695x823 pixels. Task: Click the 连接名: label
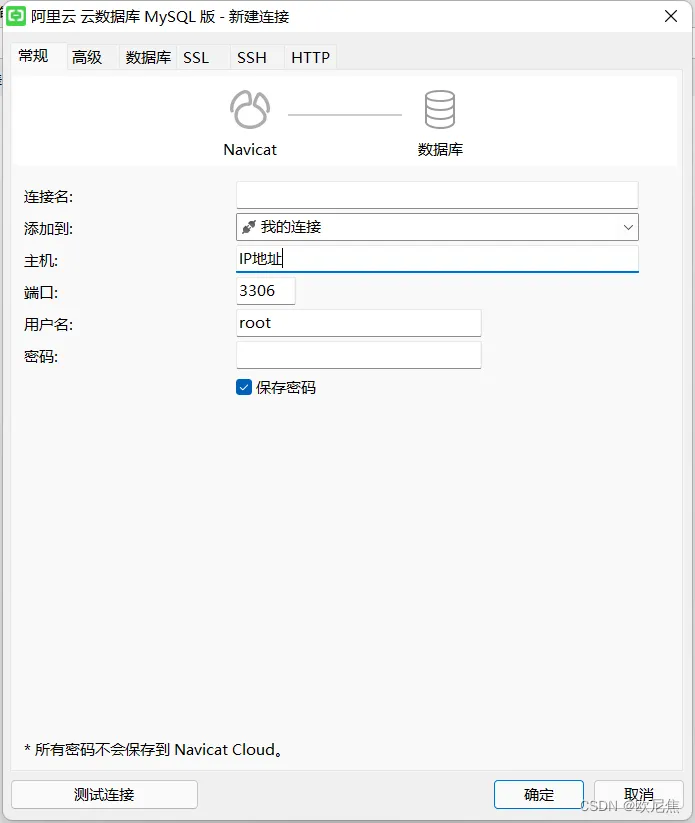[x=48, y=197]
